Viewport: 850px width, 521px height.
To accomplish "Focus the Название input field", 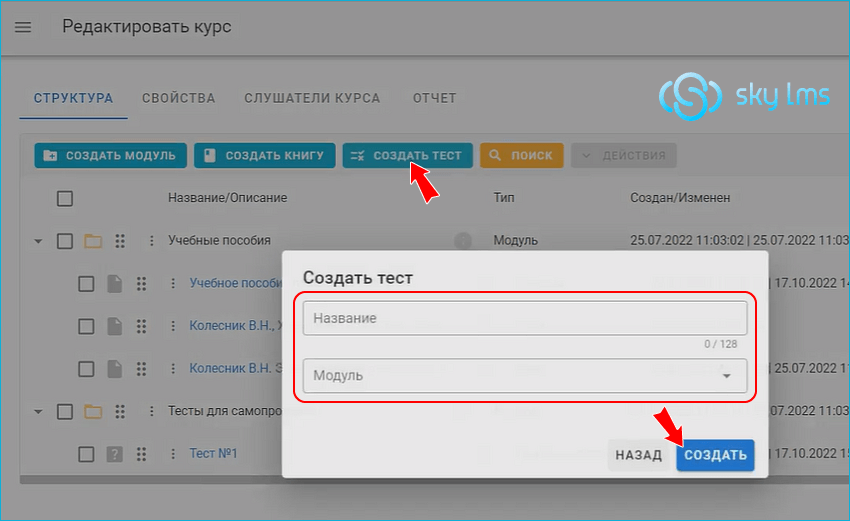I will [525, 318].
